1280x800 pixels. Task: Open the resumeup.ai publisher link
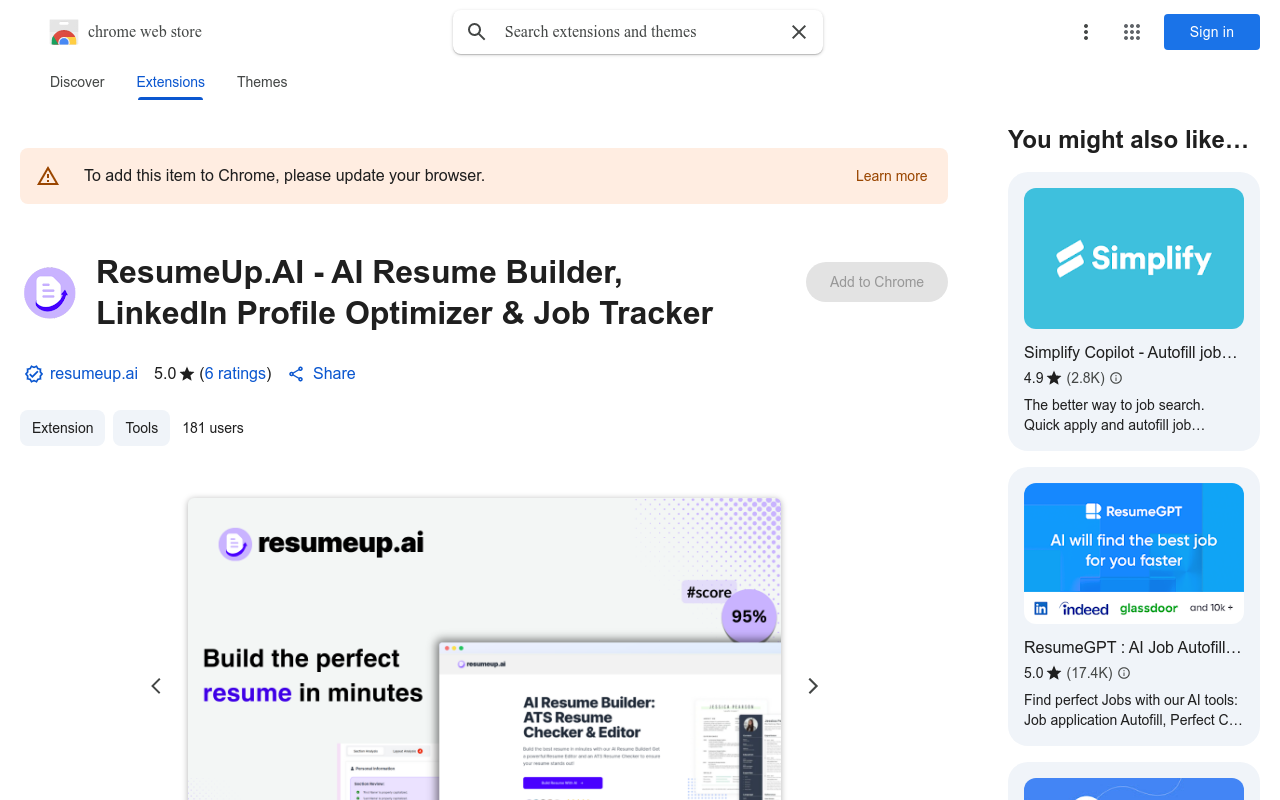pos(94,374)
